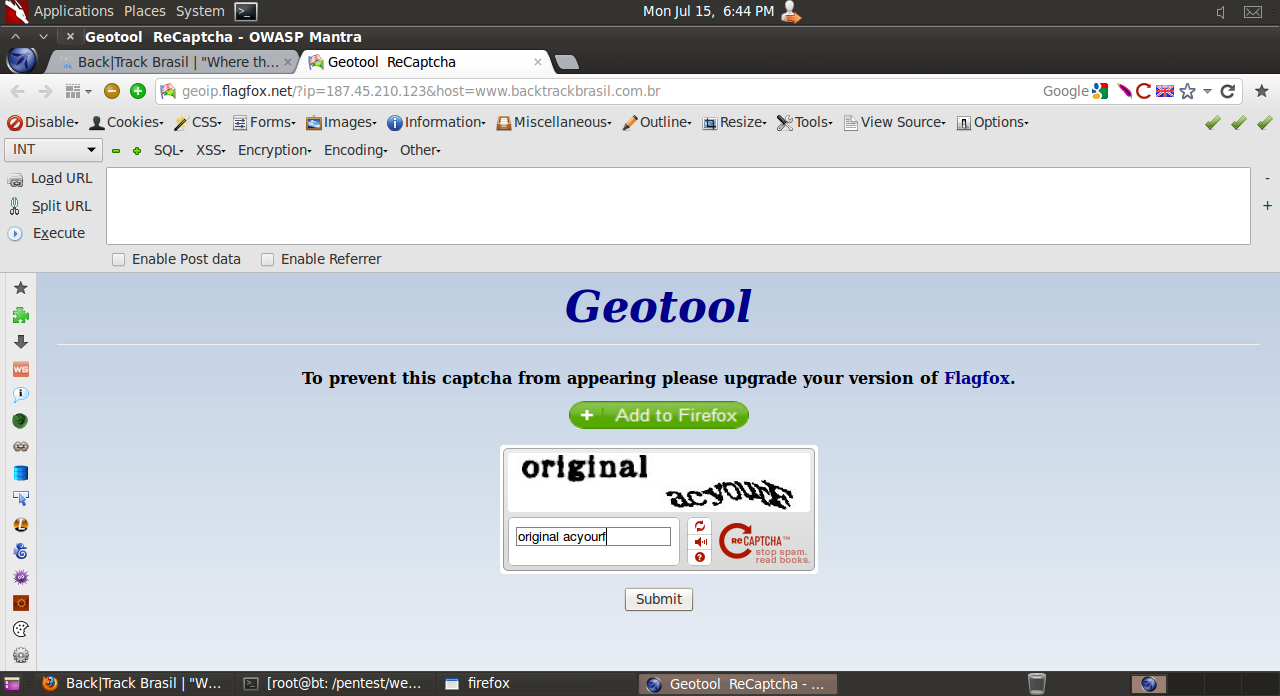This screenshot has height=696, width=1280.
Task: Open the INT type dropdown
Action: [x=54, y=150]
